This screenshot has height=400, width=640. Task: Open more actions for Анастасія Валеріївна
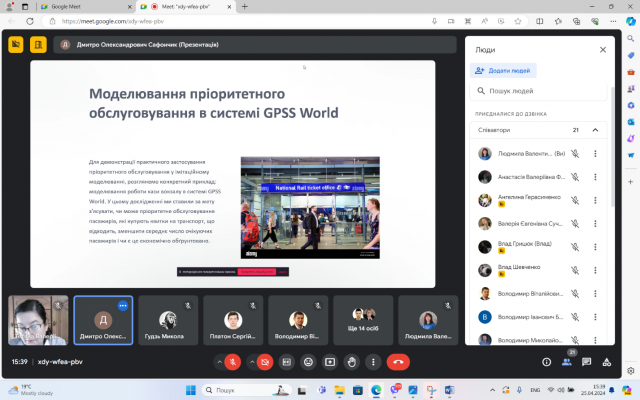(595, 177)
